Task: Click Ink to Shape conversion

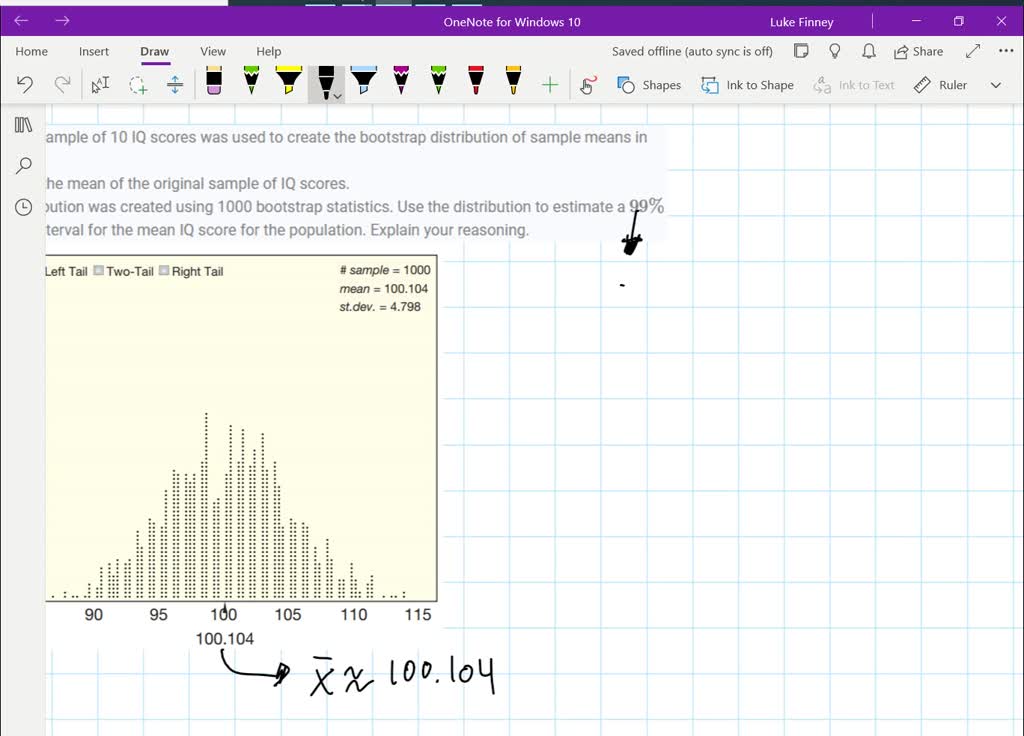Action: pyautogui.click(x=747, y=85)
